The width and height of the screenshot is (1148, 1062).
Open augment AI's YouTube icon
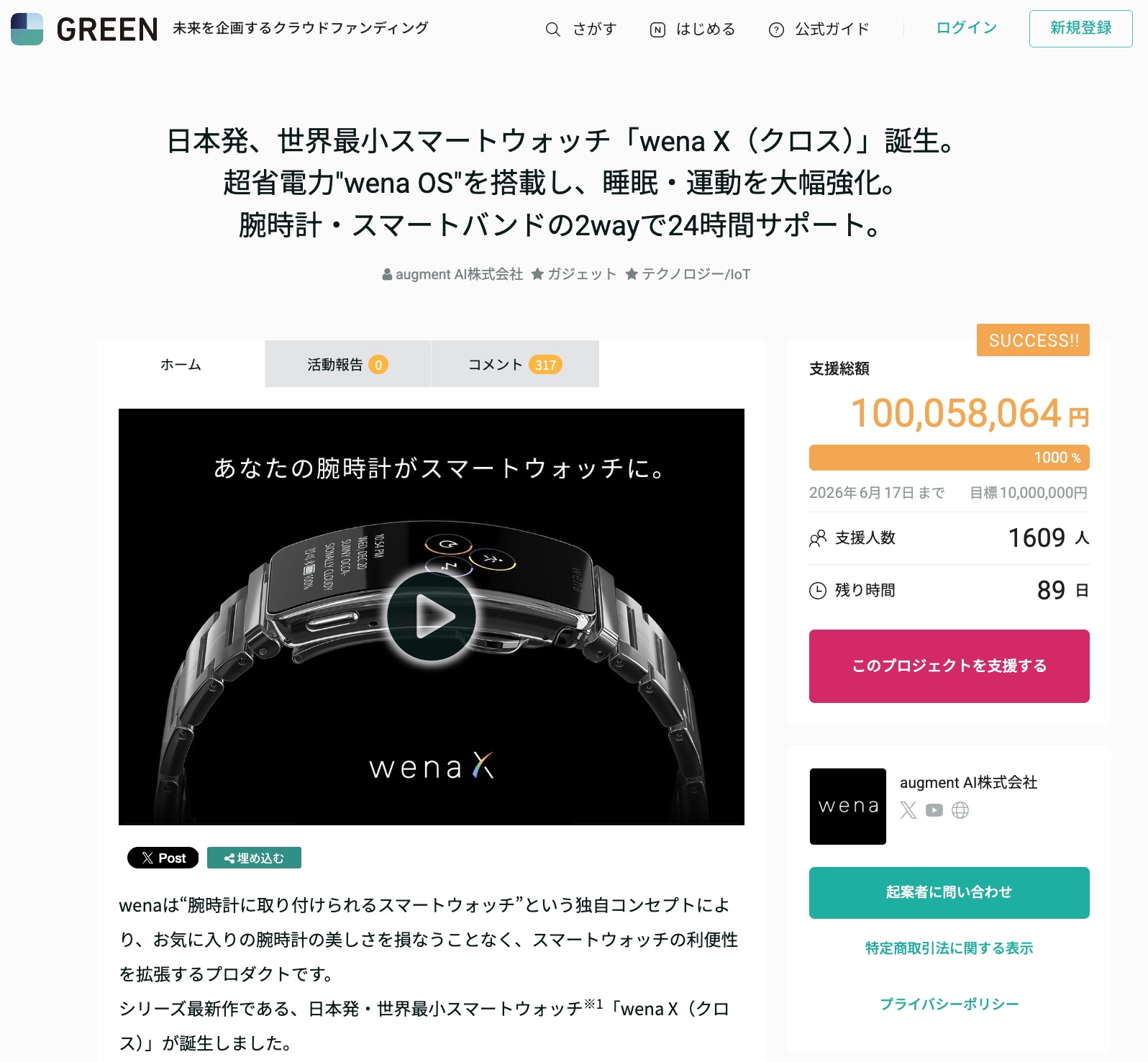click(934, 810)
